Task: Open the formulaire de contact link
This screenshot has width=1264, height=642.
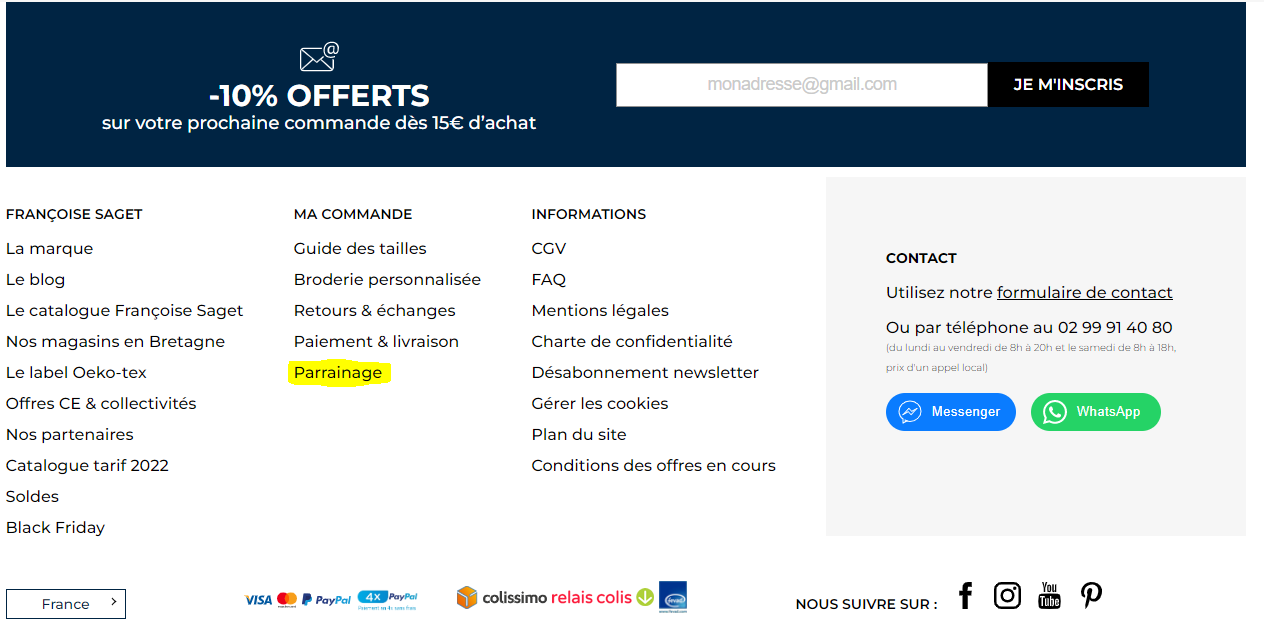Action: coord(1084,293)
